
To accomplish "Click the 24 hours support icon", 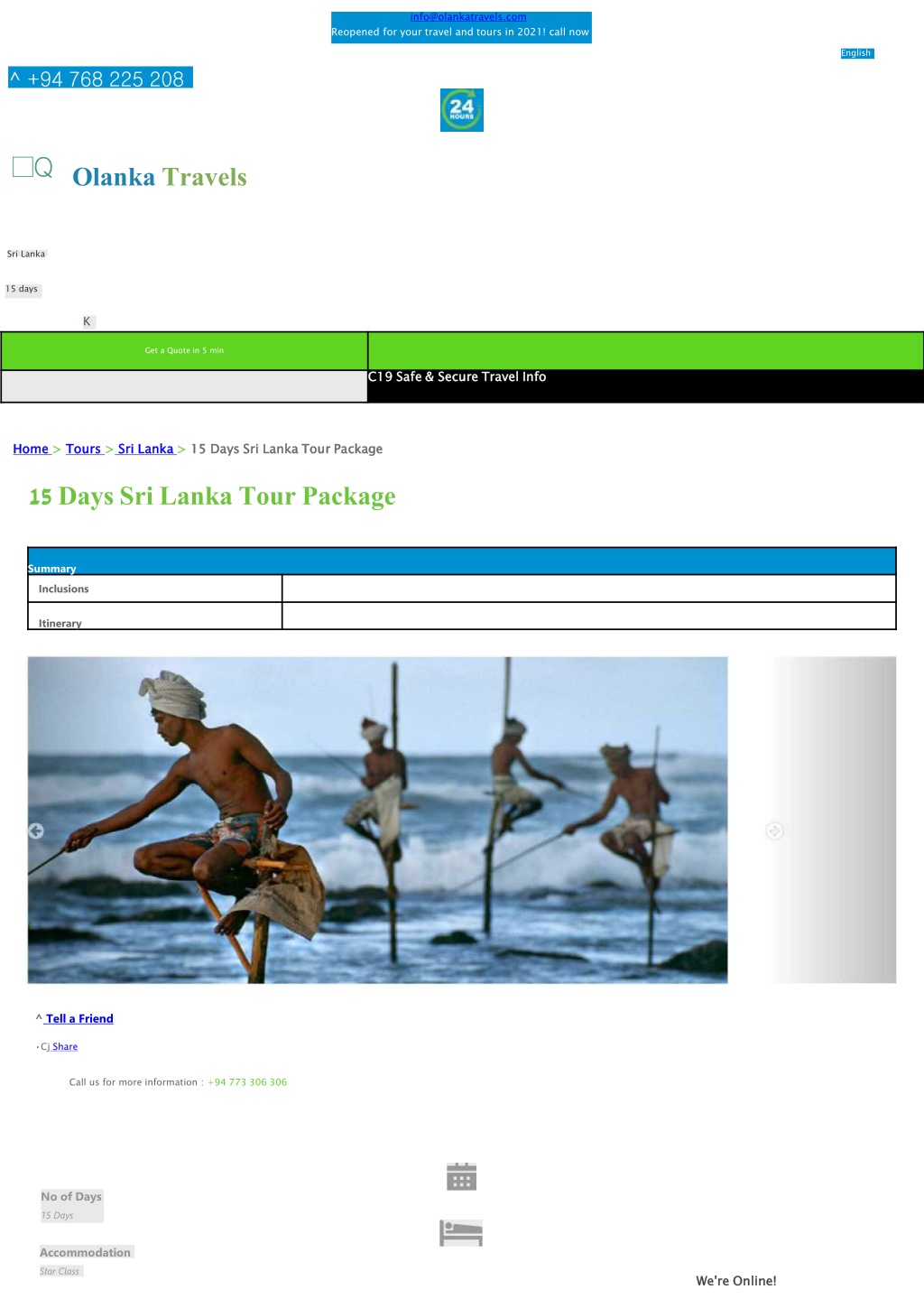I will coord(461,110).
